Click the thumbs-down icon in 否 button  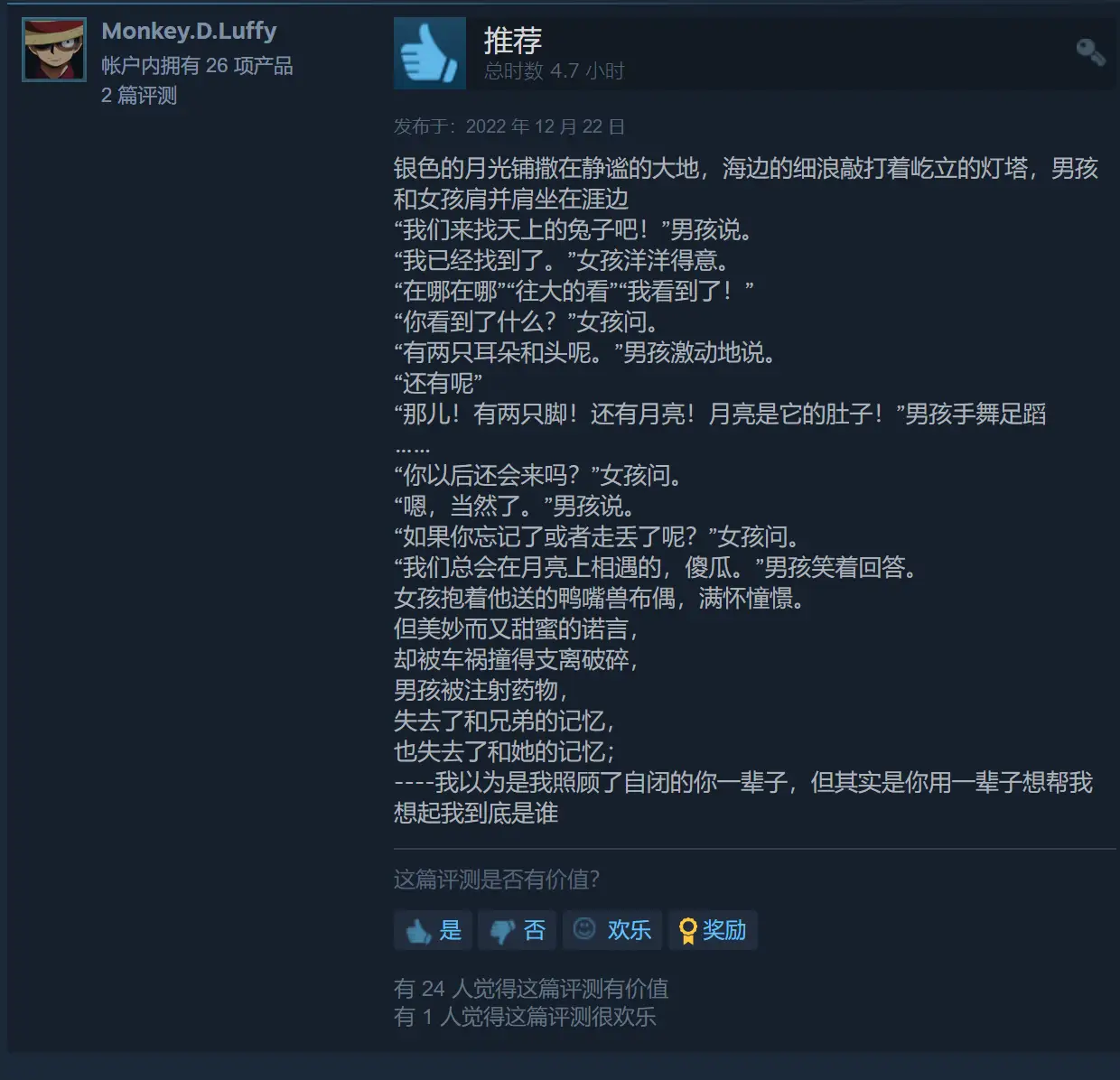[501, 932]
